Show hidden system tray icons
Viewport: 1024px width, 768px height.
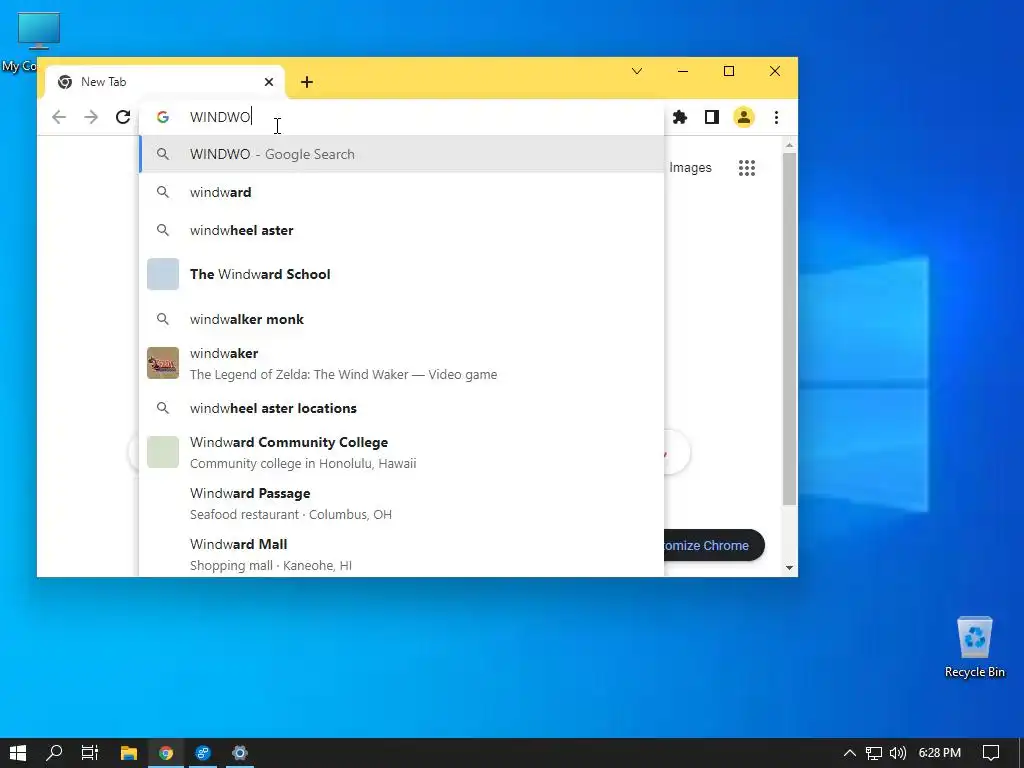click(x=850, y=753)
